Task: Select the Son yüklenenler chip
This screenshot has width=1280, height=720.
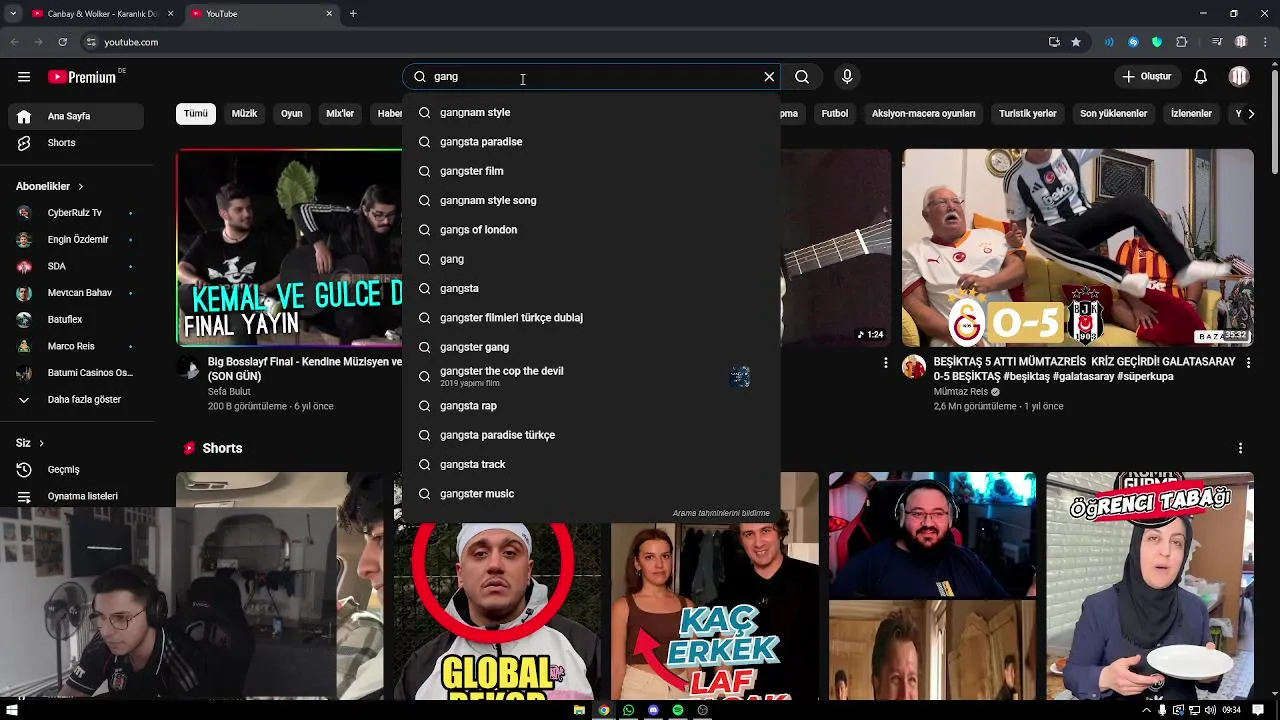Action: [1113, 114]
